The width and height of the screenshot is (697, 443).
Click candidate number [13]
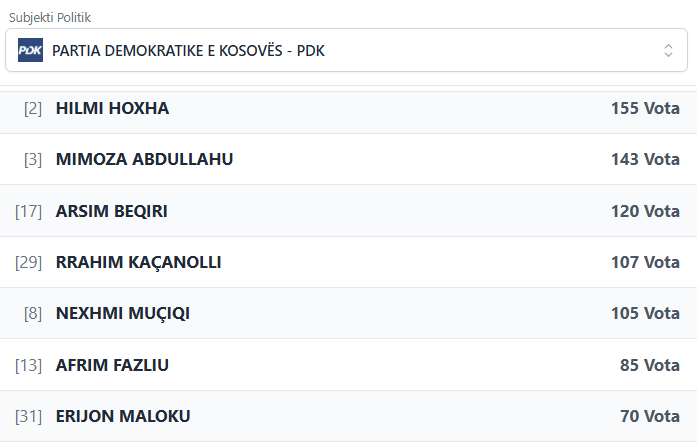[x=28, y=365]
